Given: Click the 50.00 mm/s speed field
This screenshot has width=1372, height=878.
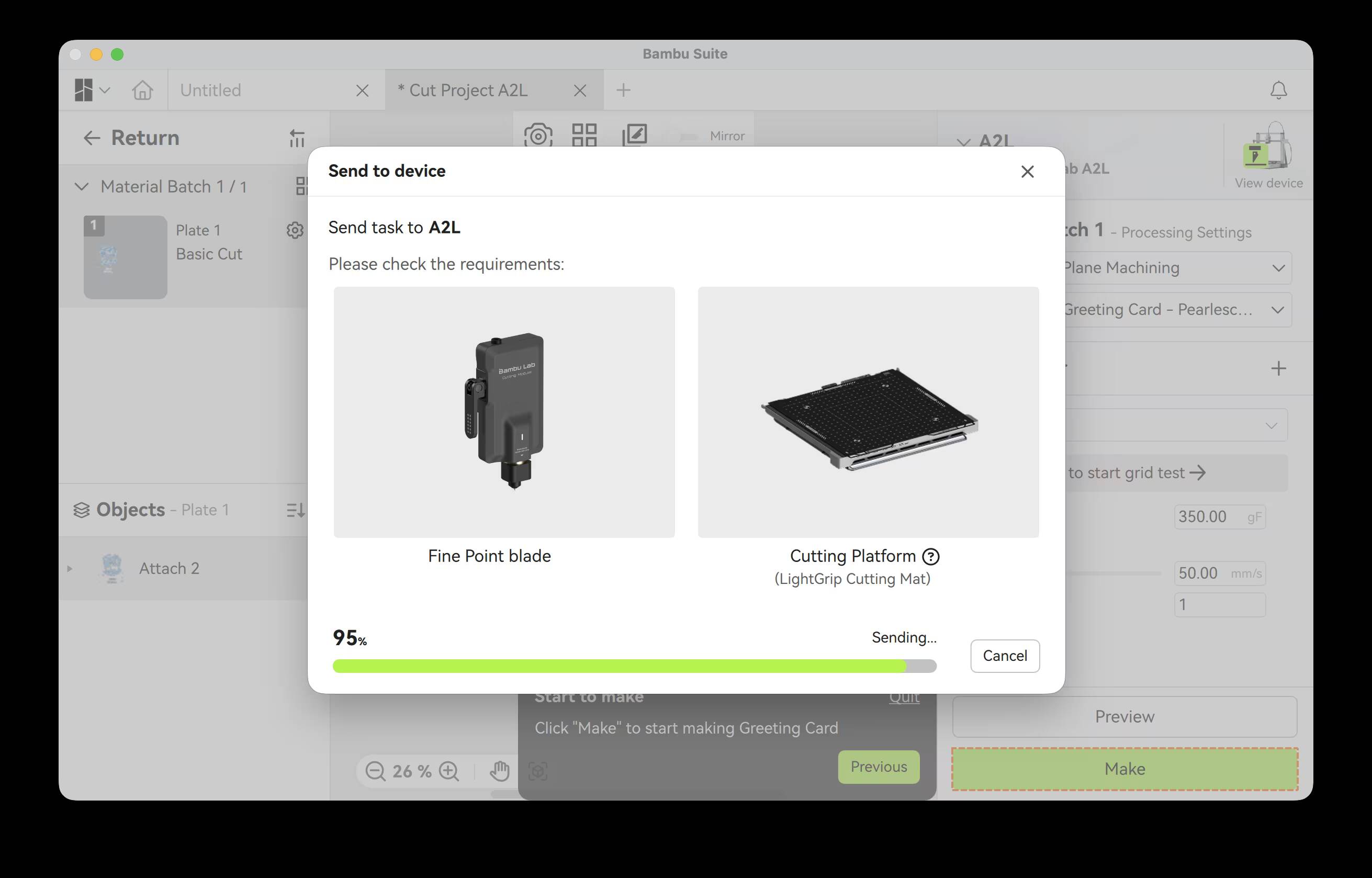Looking at the screenshot, I should tap(1220, 573).
